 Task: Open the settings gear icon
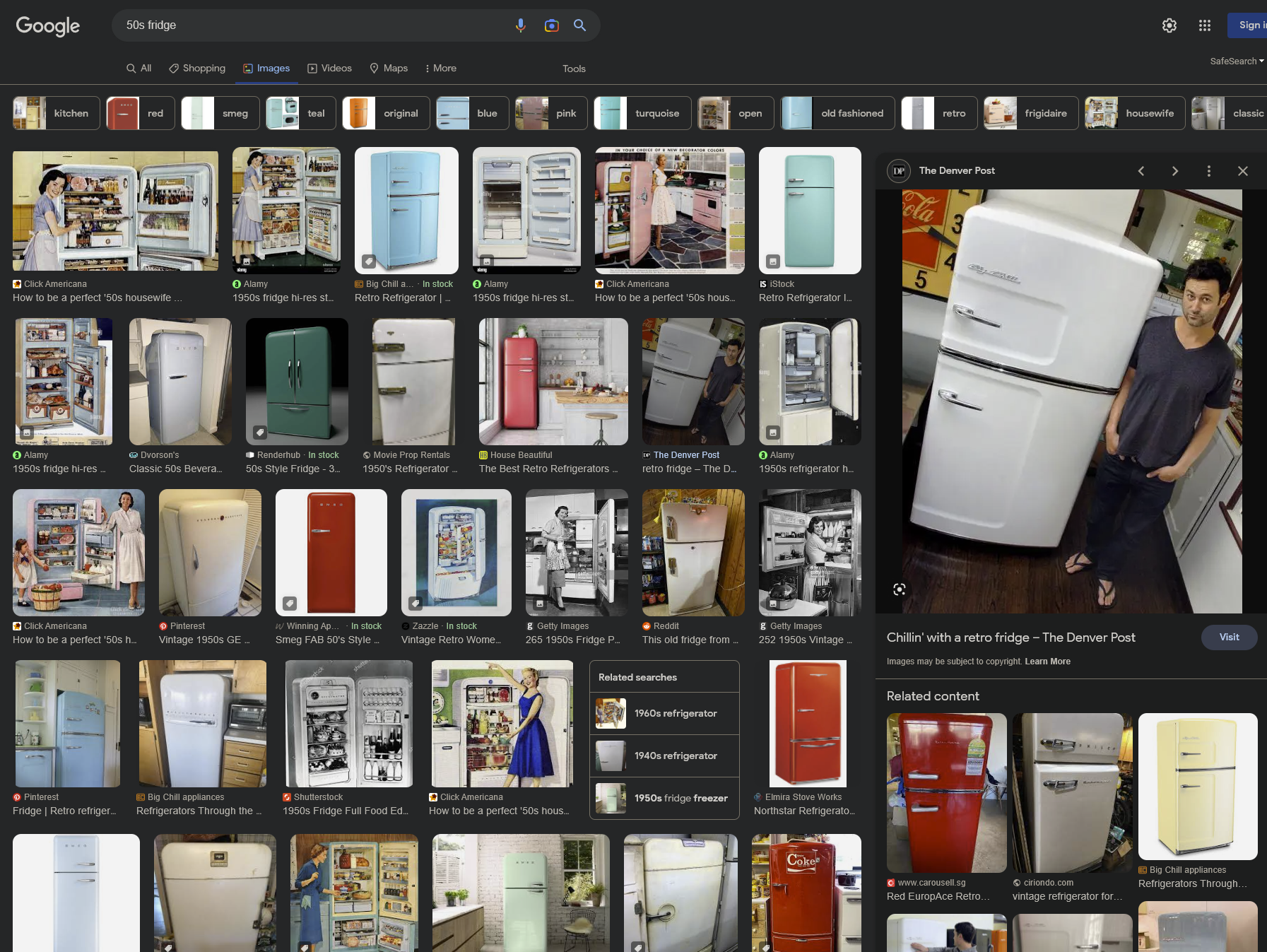point(1169,25)
